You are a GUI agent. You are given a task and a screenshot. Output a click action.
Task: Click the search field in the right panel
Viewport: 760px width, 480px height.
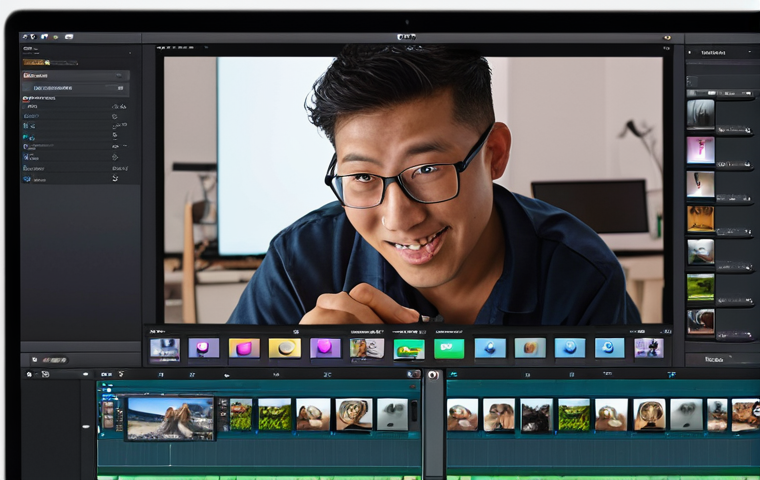point(722,81)
